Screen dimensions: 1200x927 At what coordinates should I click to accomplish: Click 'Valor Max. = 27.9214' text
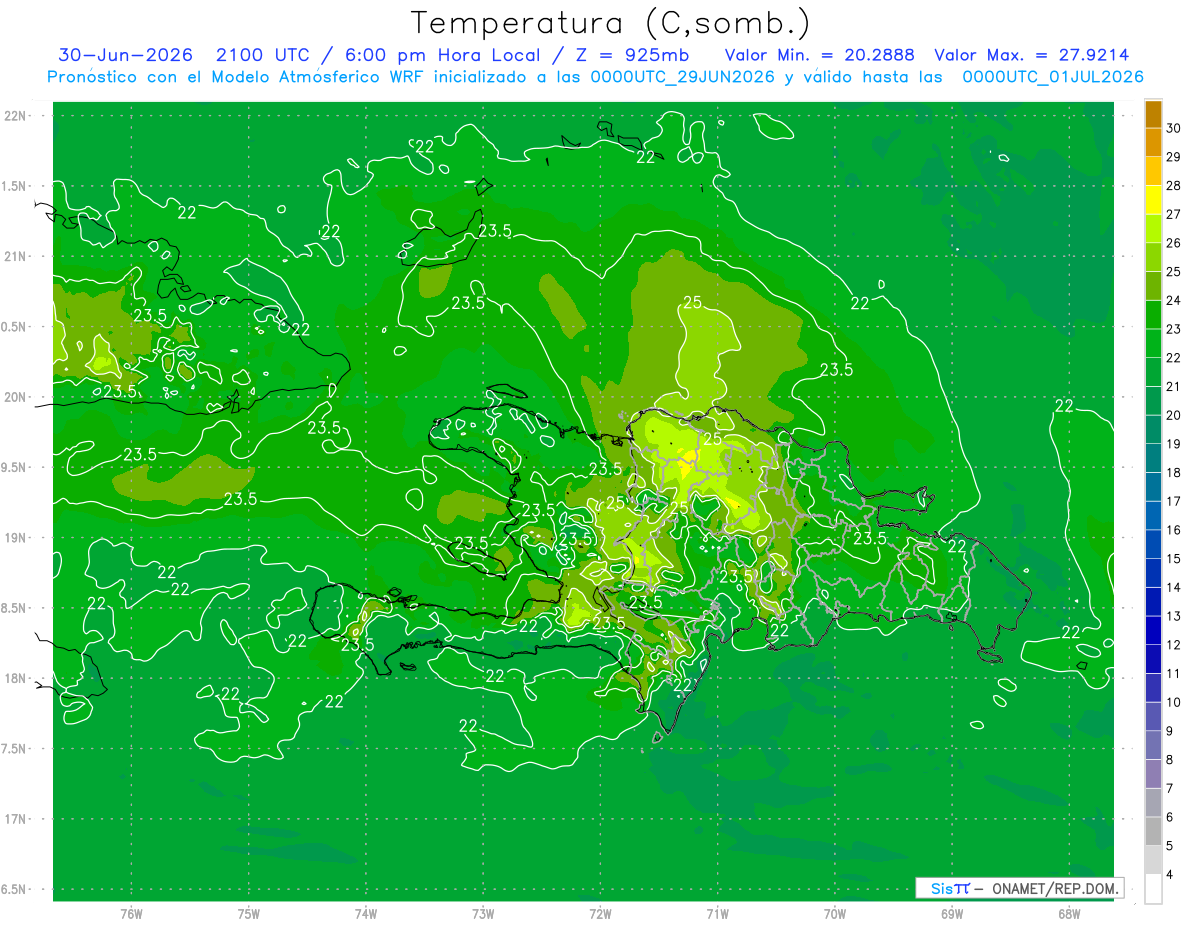(x=1032, y=55)
